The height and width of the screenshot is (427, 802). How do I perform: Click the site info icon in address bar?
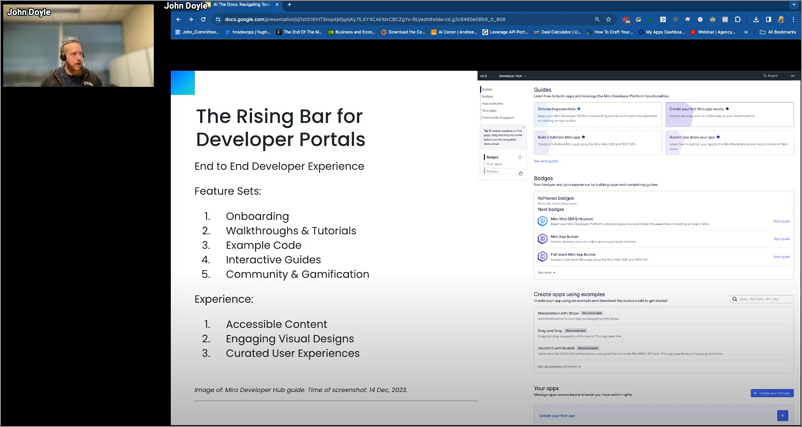coord(218,19)
